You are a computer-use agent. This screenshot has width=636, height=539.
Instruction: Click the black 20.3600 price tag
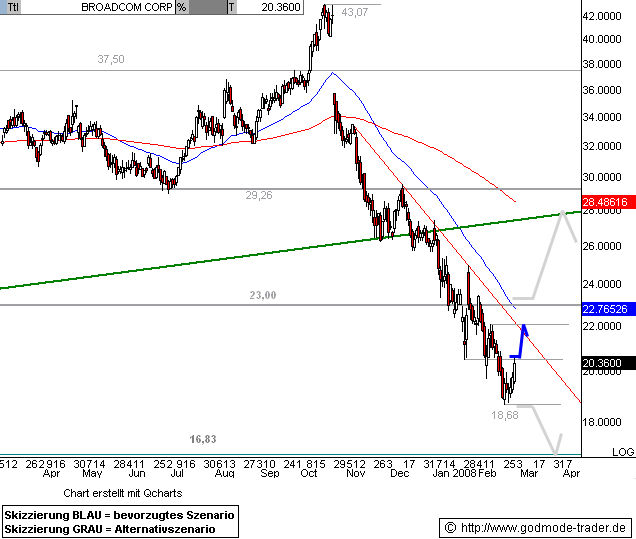[x=608, y=363]
